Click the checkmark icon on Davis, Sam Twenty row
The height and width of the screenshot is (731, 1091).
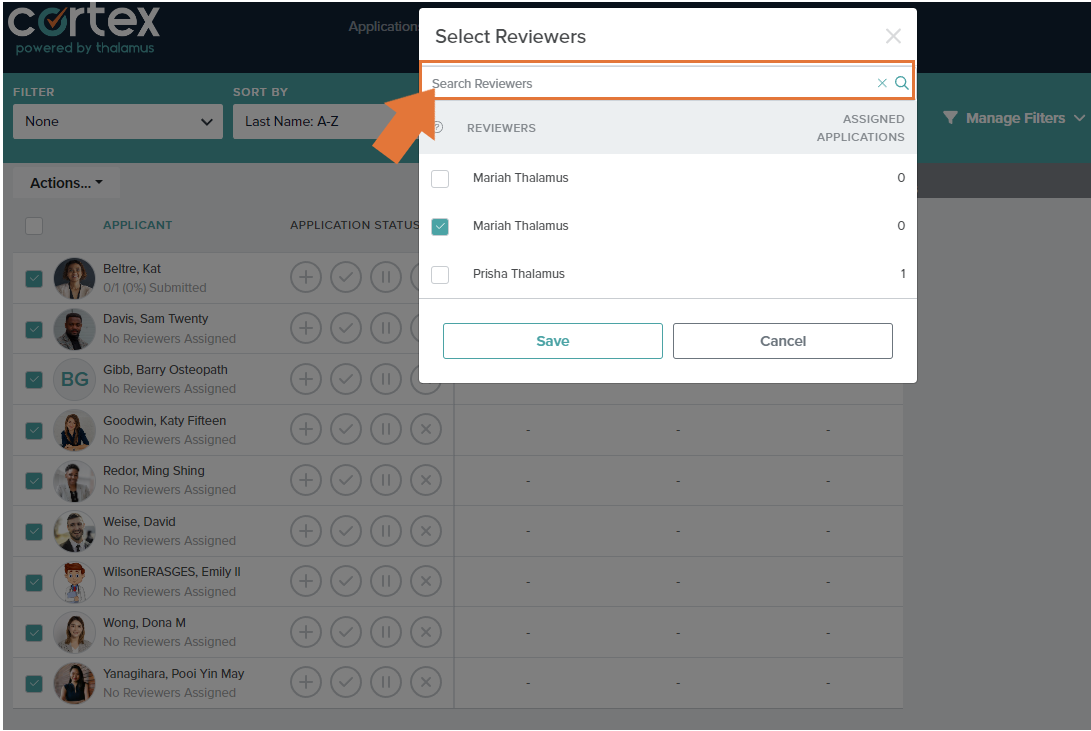pyautogui.click(x=346, y=327)
